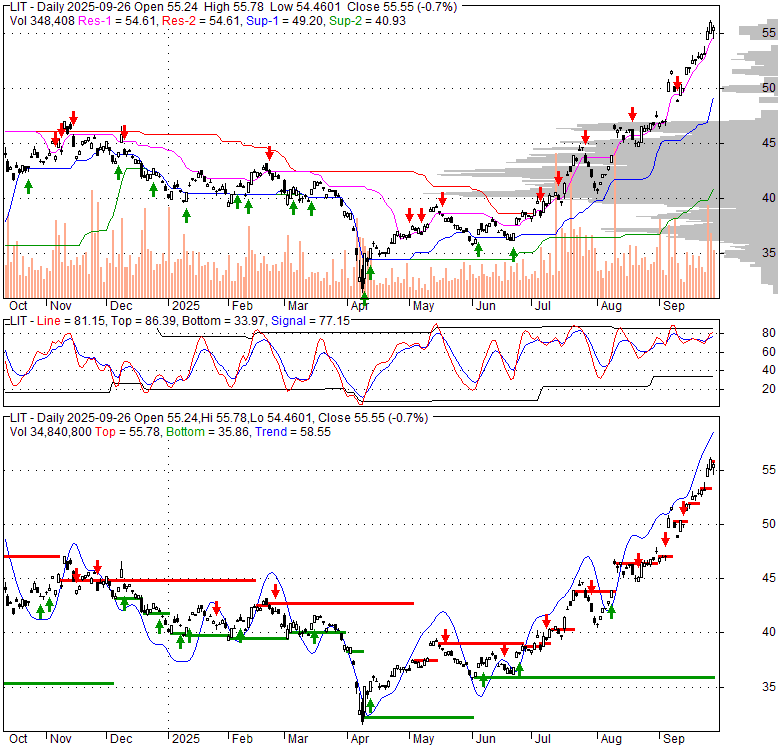This screenshot has height=745, width=780.
Task: Click the 45 price label on top chart axis
Action: (769, 143)
